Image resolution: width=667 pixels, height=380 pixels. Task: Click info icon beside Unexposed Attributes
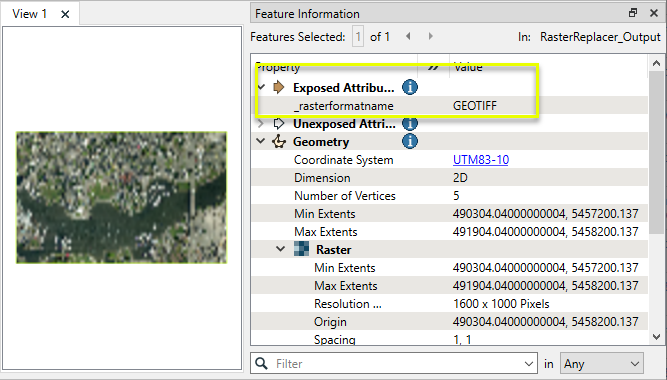[x=410, y=124]
